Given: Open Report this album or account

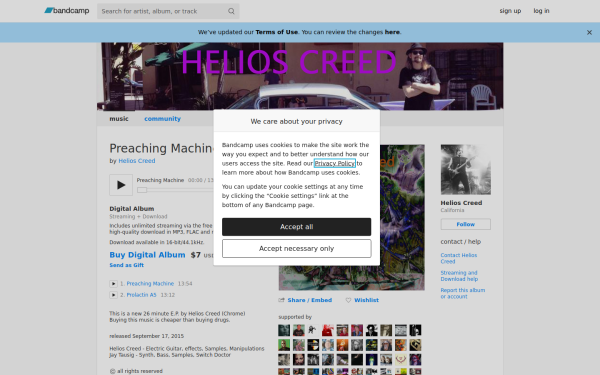Looking at the screenshot, I should 463,293.
